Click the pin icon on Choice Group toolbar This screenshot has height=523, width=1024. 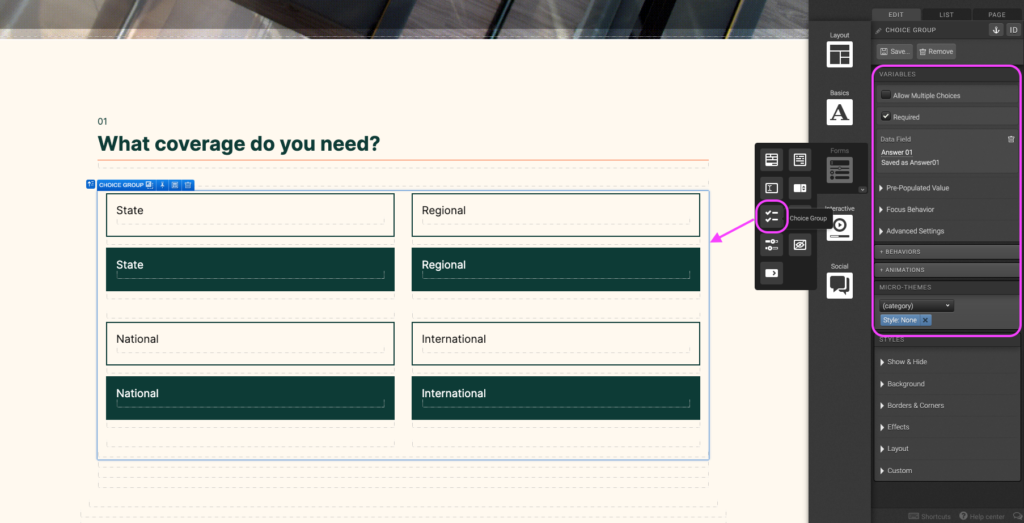pyautogui.click(x=162, y=185)
